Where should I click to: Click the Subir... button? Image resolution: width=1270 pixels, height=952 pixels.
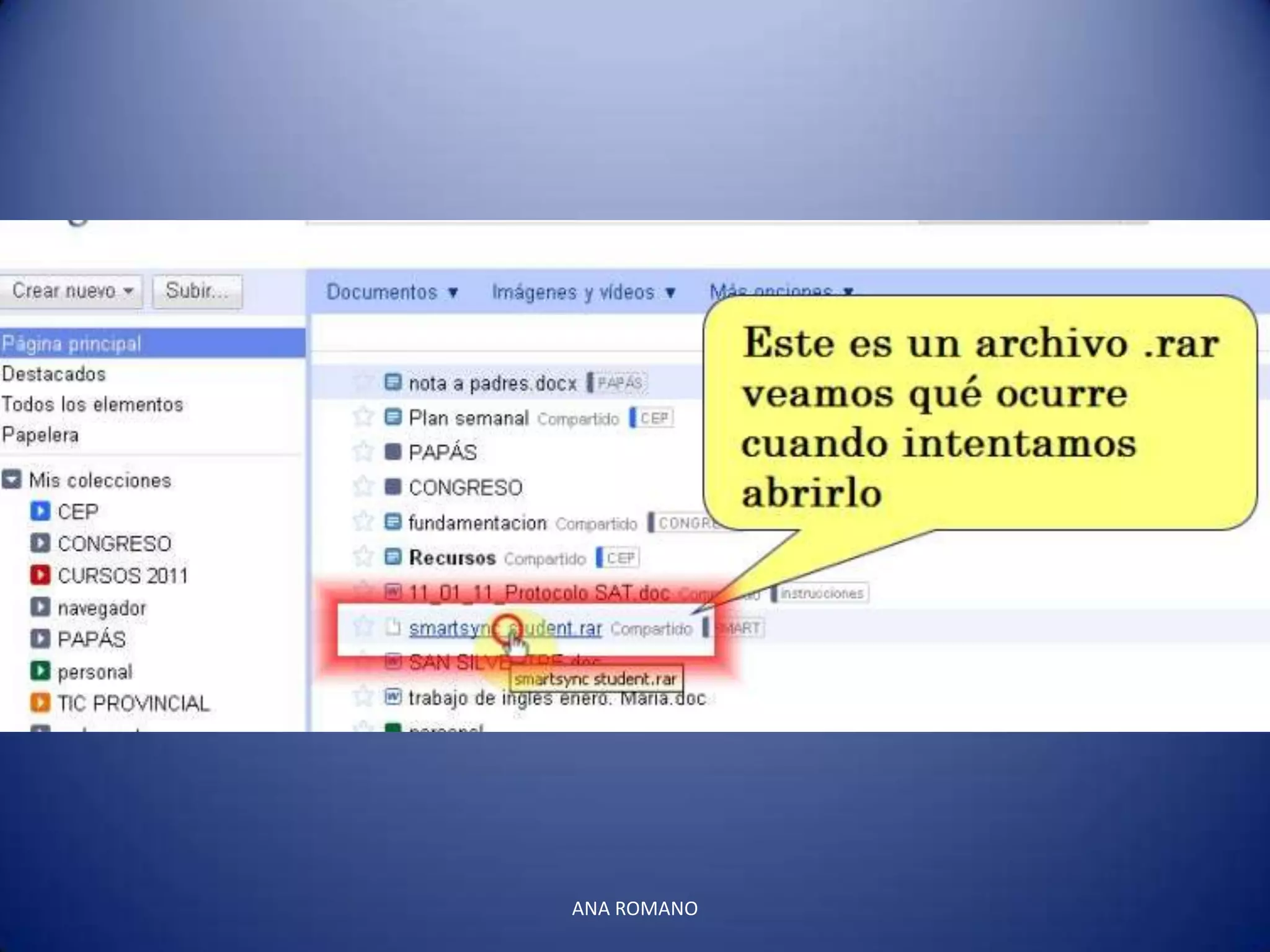[x=197, y=291]
